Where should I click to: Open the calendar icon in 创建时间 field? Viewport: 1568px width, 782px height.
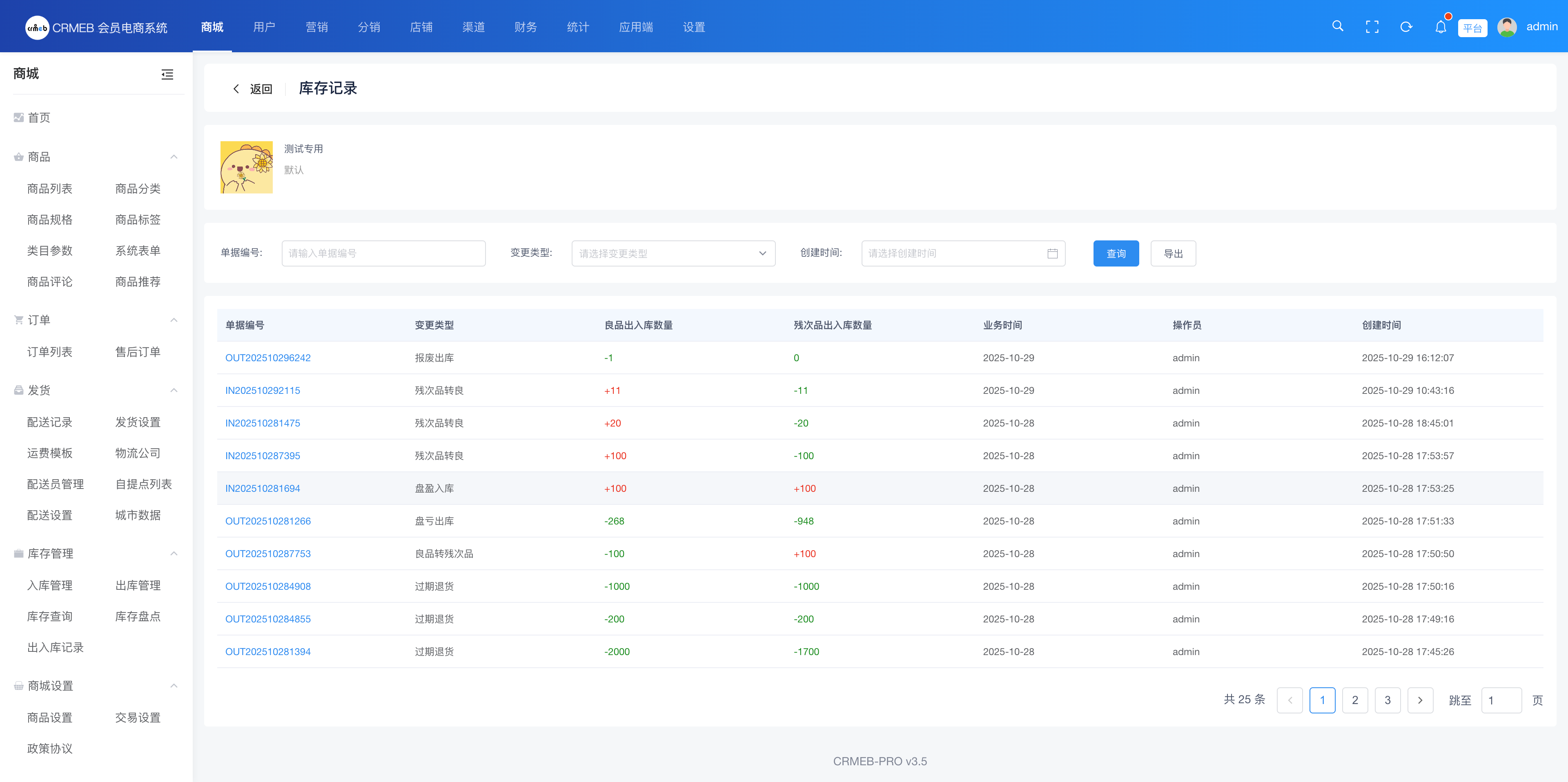(1052, 253)
